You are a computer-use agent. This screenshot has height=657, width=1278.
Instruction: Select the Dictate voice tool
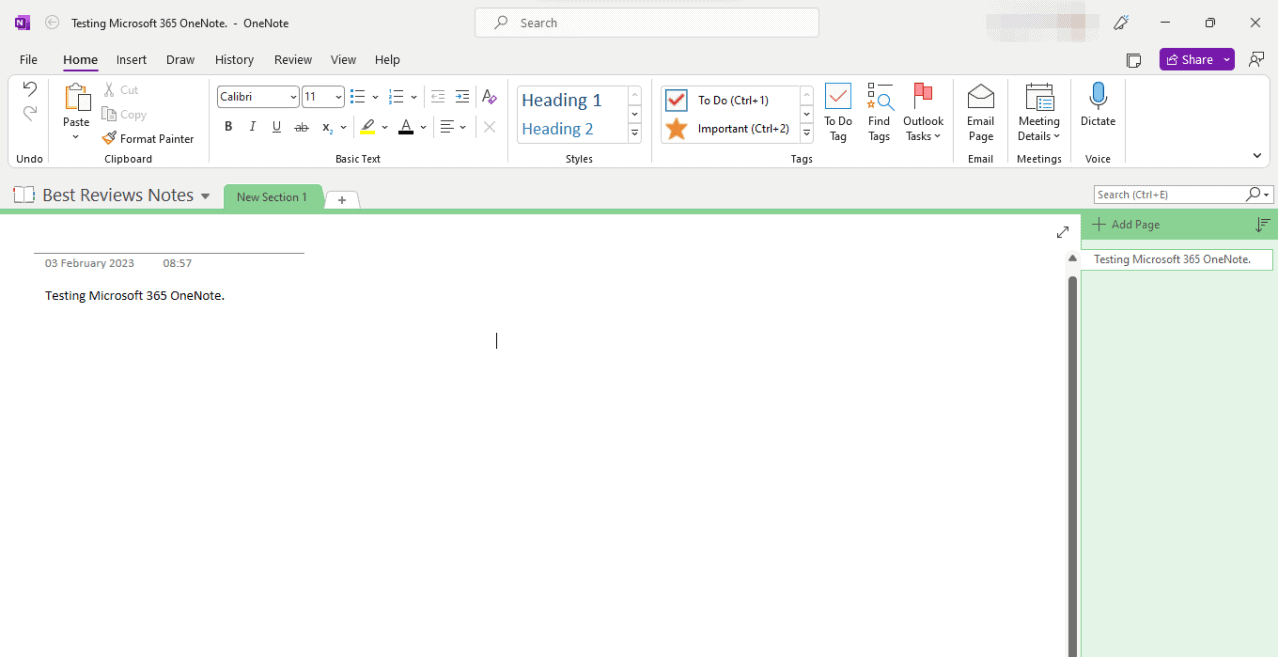pos(1097,110)
